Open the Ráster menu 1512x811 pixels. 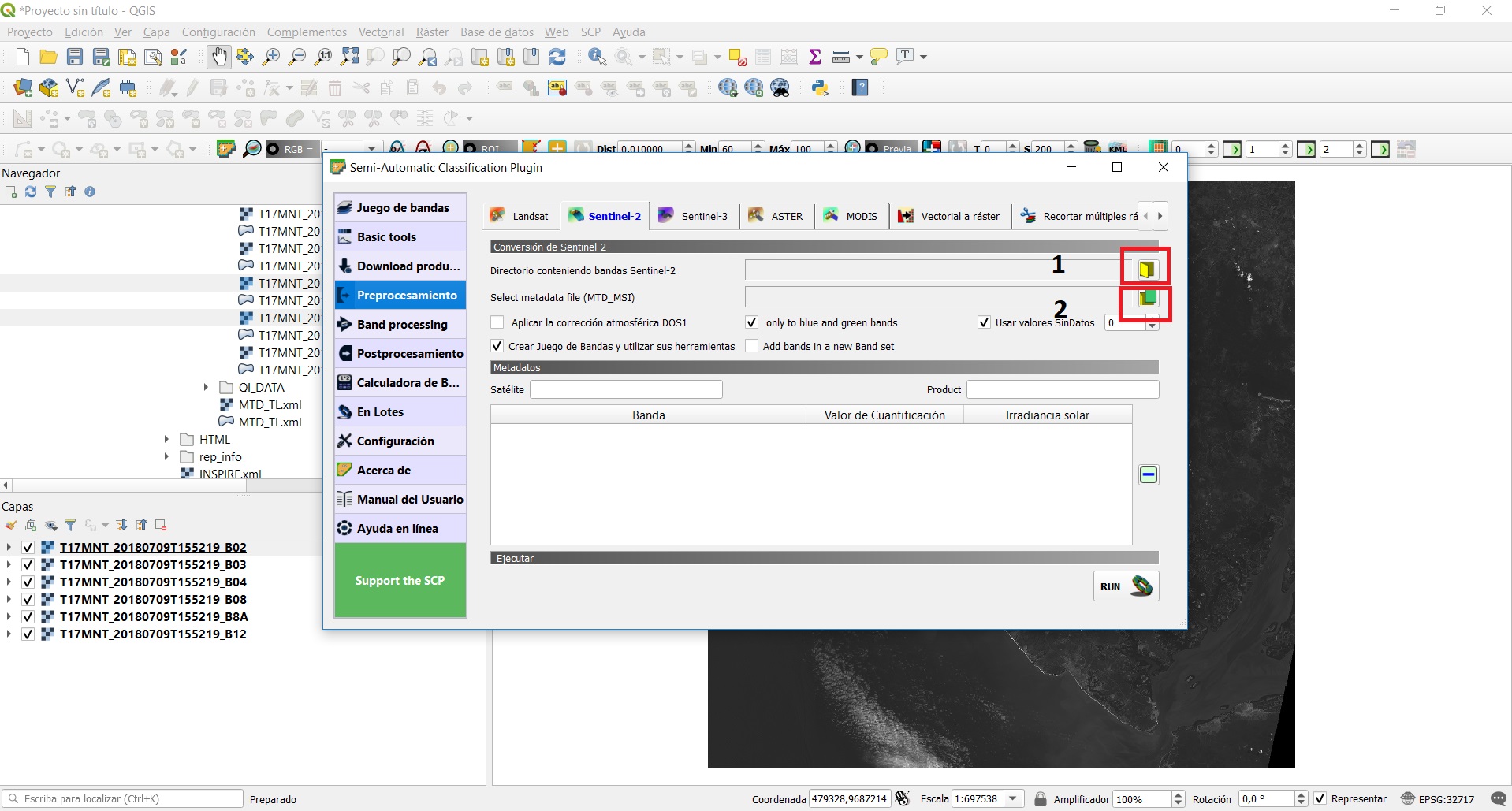pyautogui.click(x=431, y=32)
